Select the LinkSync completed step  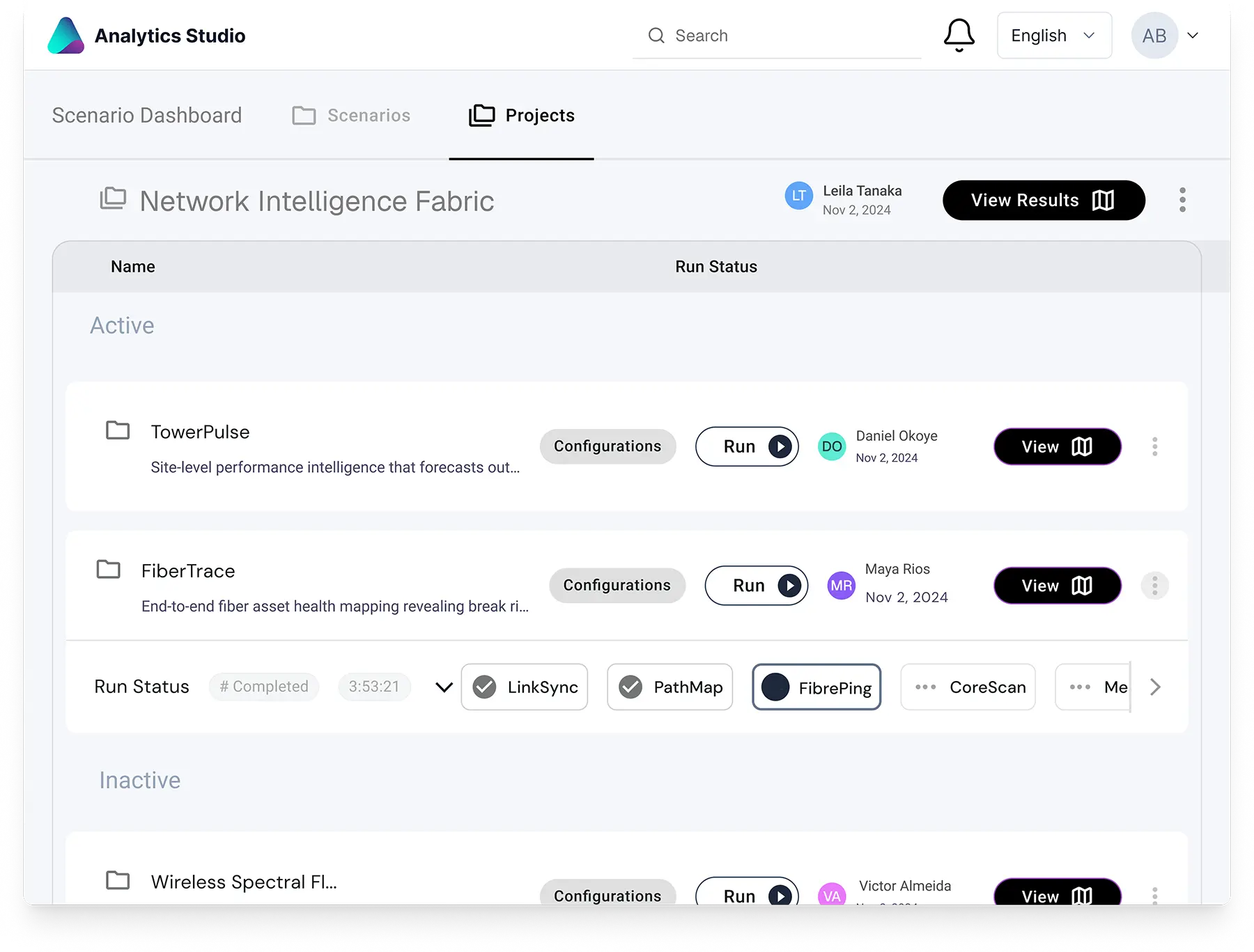tap(525, 687)
